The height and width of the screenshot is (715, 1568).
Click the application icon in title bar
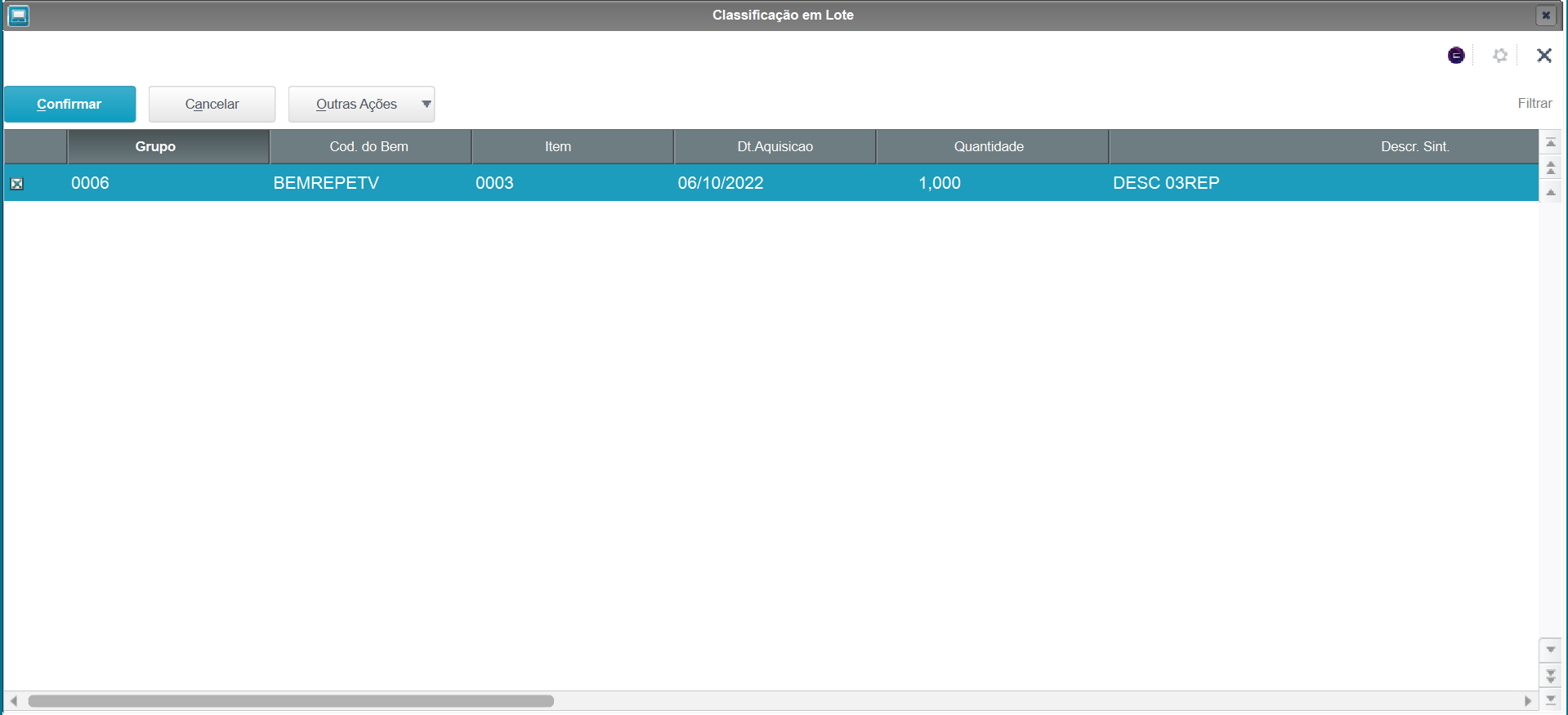coord(18,16)
